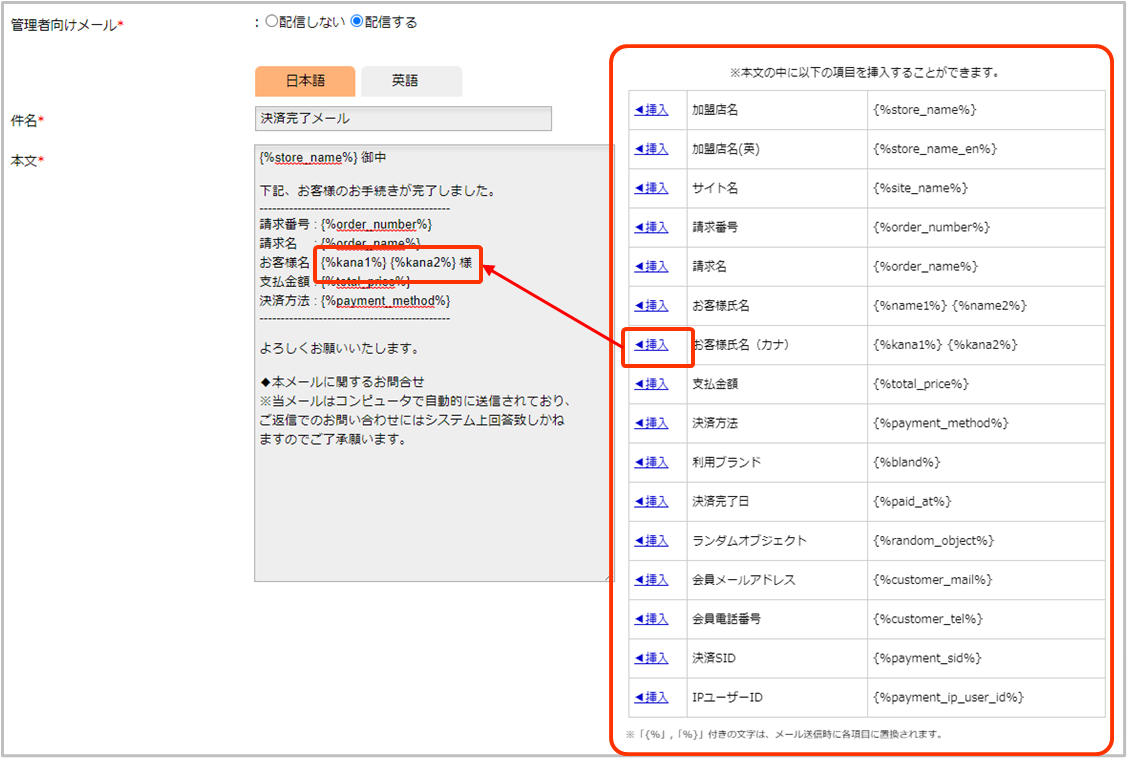Insert the 加盟店名 placeholder
The height and width of the screenshot is (758, 1127).
(x=651, y=110)
